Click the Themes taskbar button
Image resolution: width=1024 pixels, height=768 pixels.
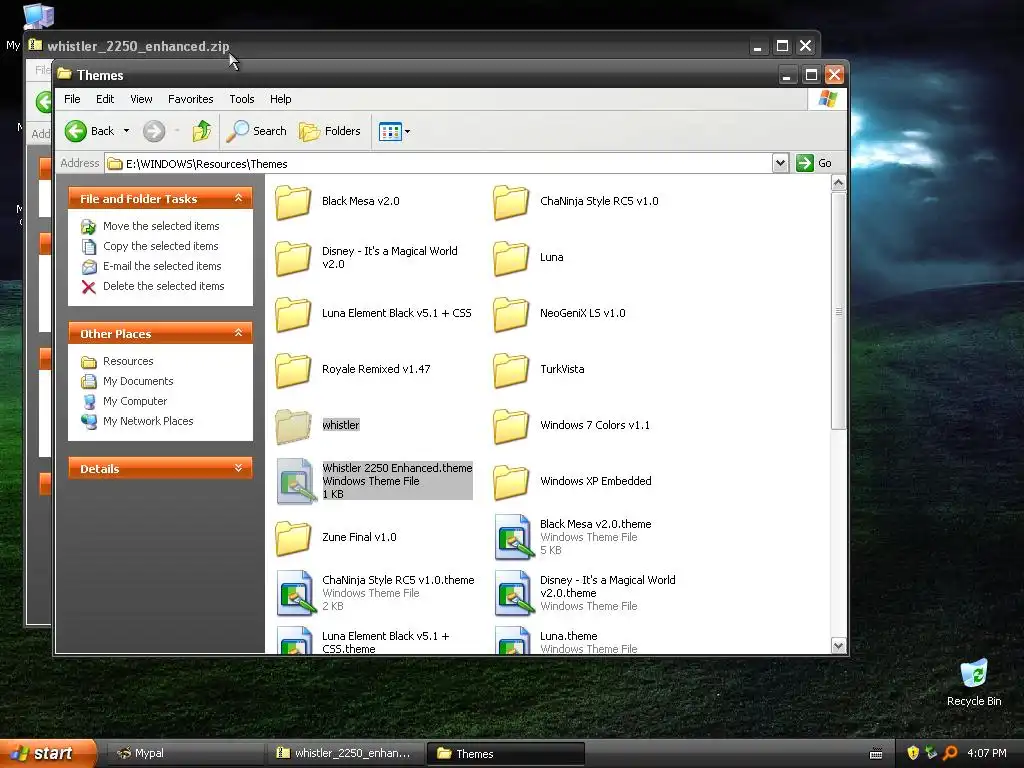pos(505,754)
